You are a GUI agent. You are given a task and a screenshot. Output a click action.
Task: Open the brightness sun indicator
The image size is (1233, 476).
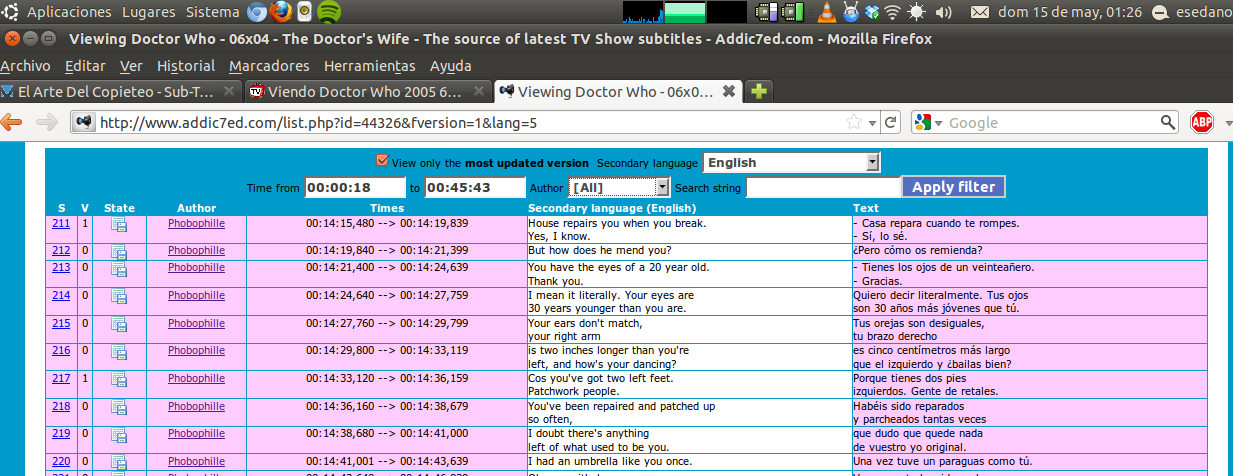tap(915, 12)
